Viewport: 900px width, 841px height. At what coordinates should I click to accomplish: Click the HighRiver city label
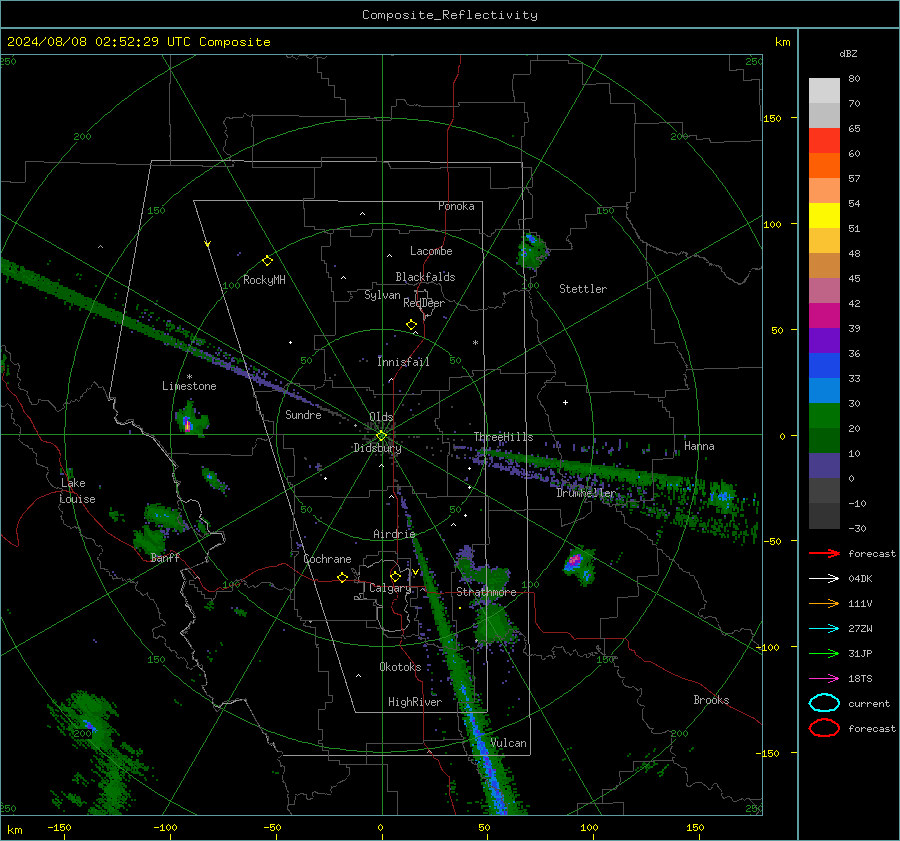(415, 702)
